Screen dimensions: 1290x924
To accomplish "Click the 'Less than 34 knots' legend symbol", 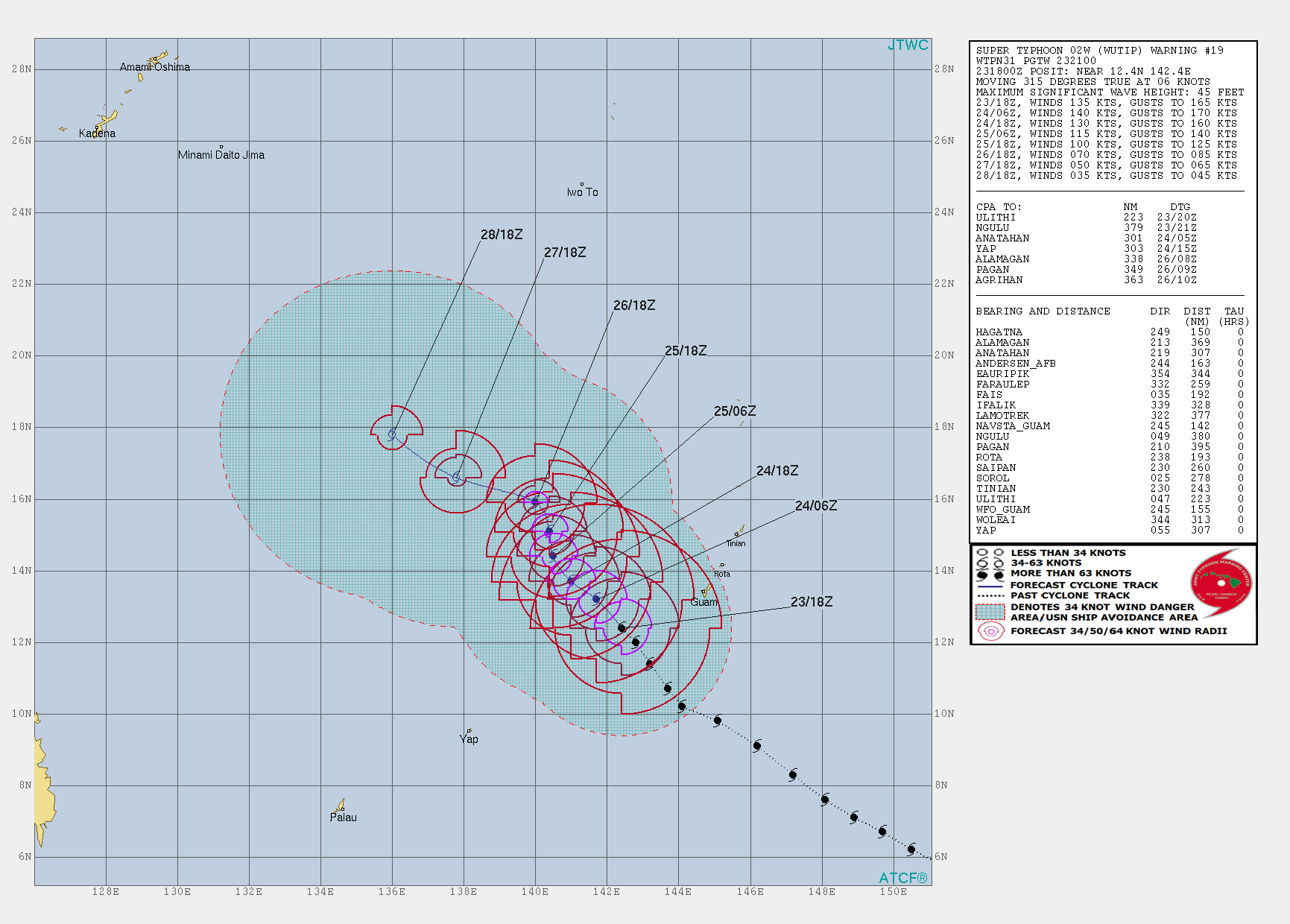I will 990,553.
